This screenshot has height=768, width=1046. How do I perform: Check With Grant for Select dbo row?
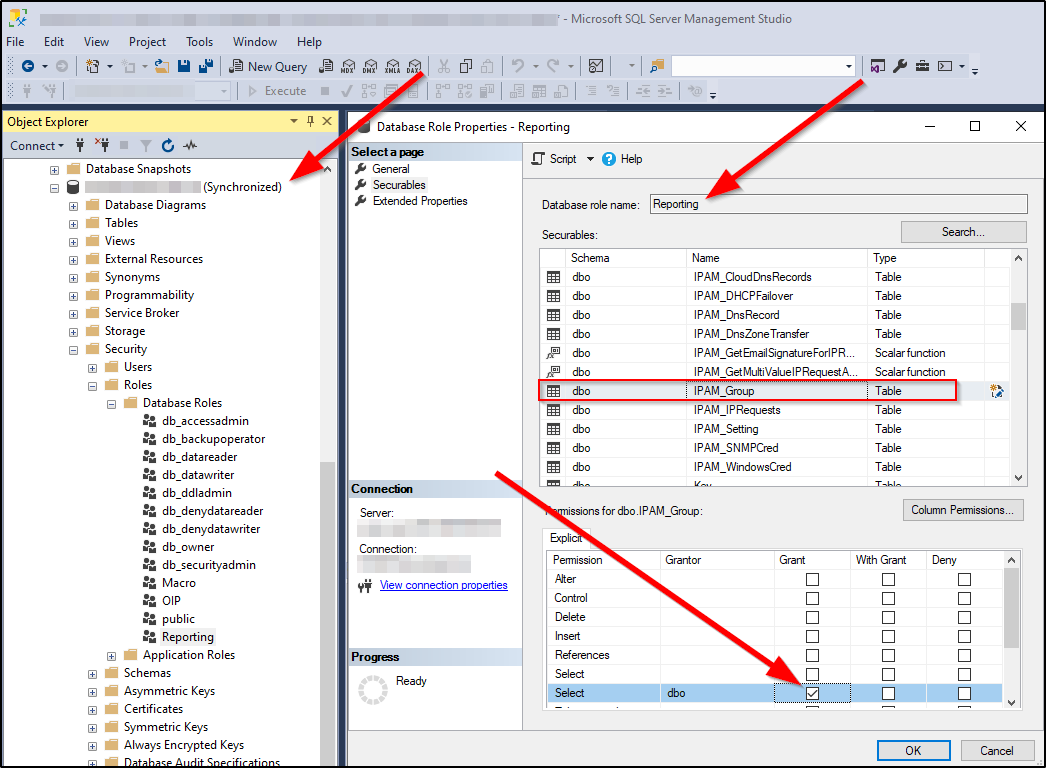pyautogui.click(x=888, y=693)
